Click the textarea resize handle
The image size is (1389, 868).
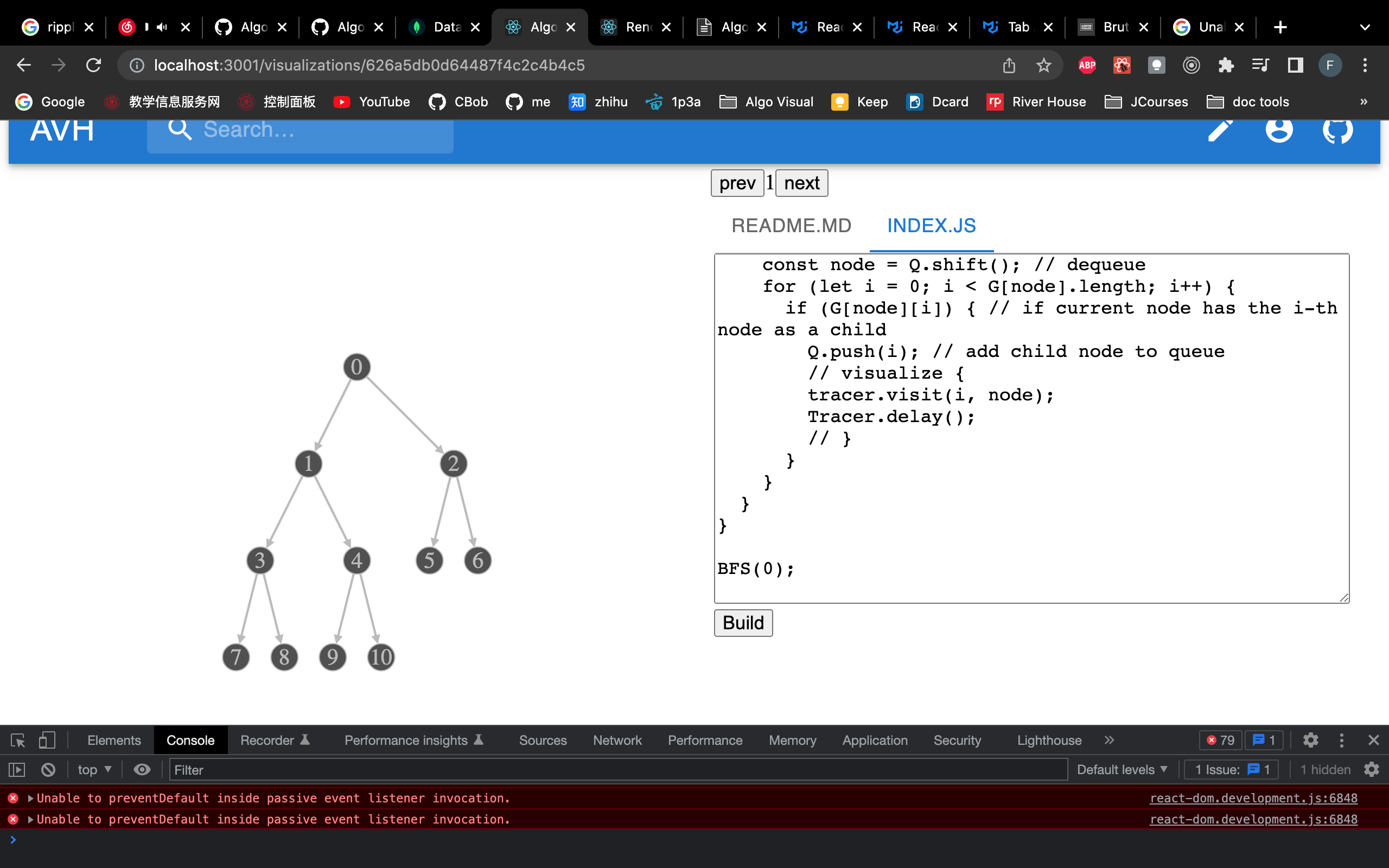coord(1343,598)
